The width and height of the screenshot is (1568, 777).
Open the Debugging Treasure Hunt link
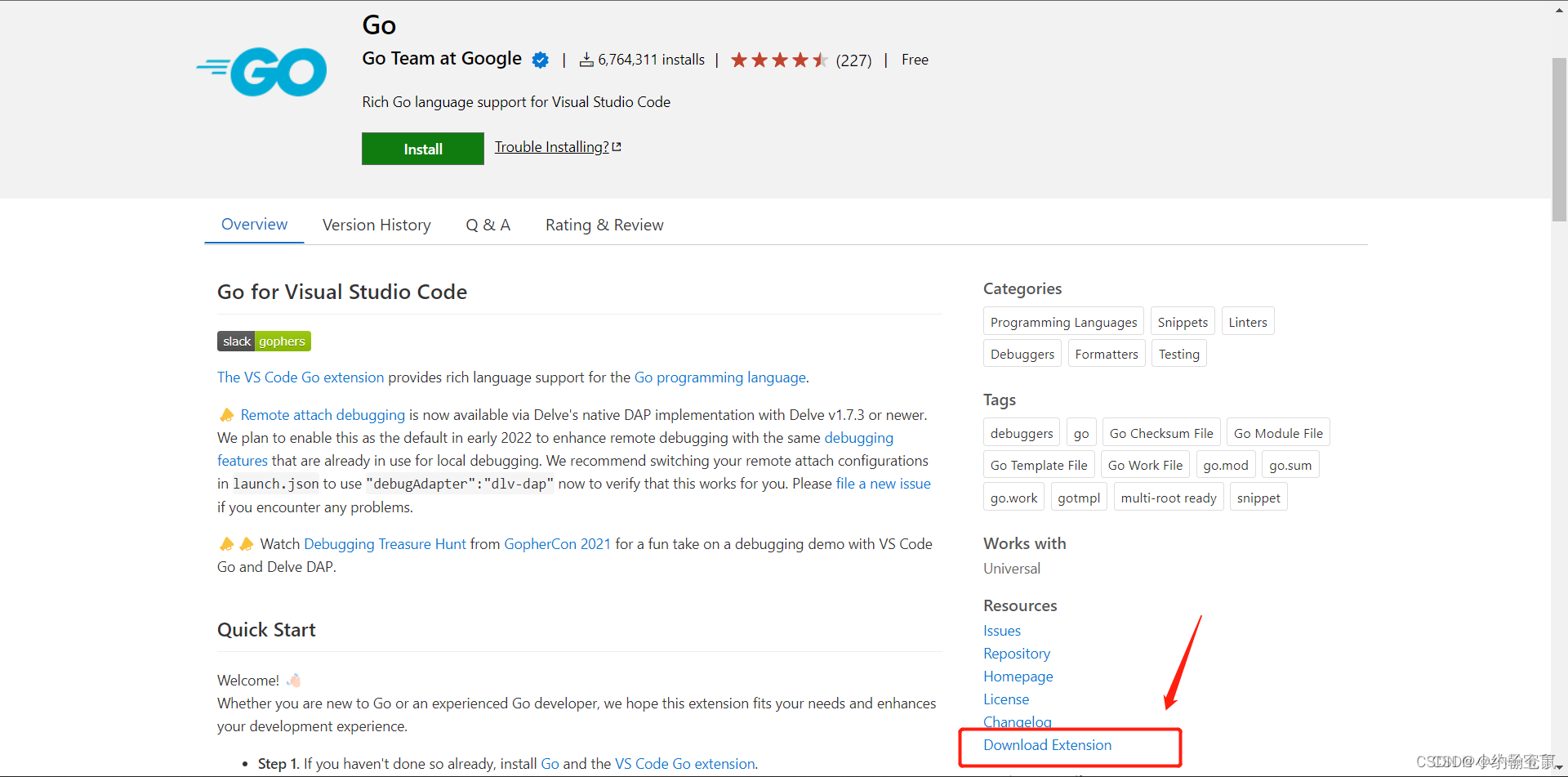385,544
